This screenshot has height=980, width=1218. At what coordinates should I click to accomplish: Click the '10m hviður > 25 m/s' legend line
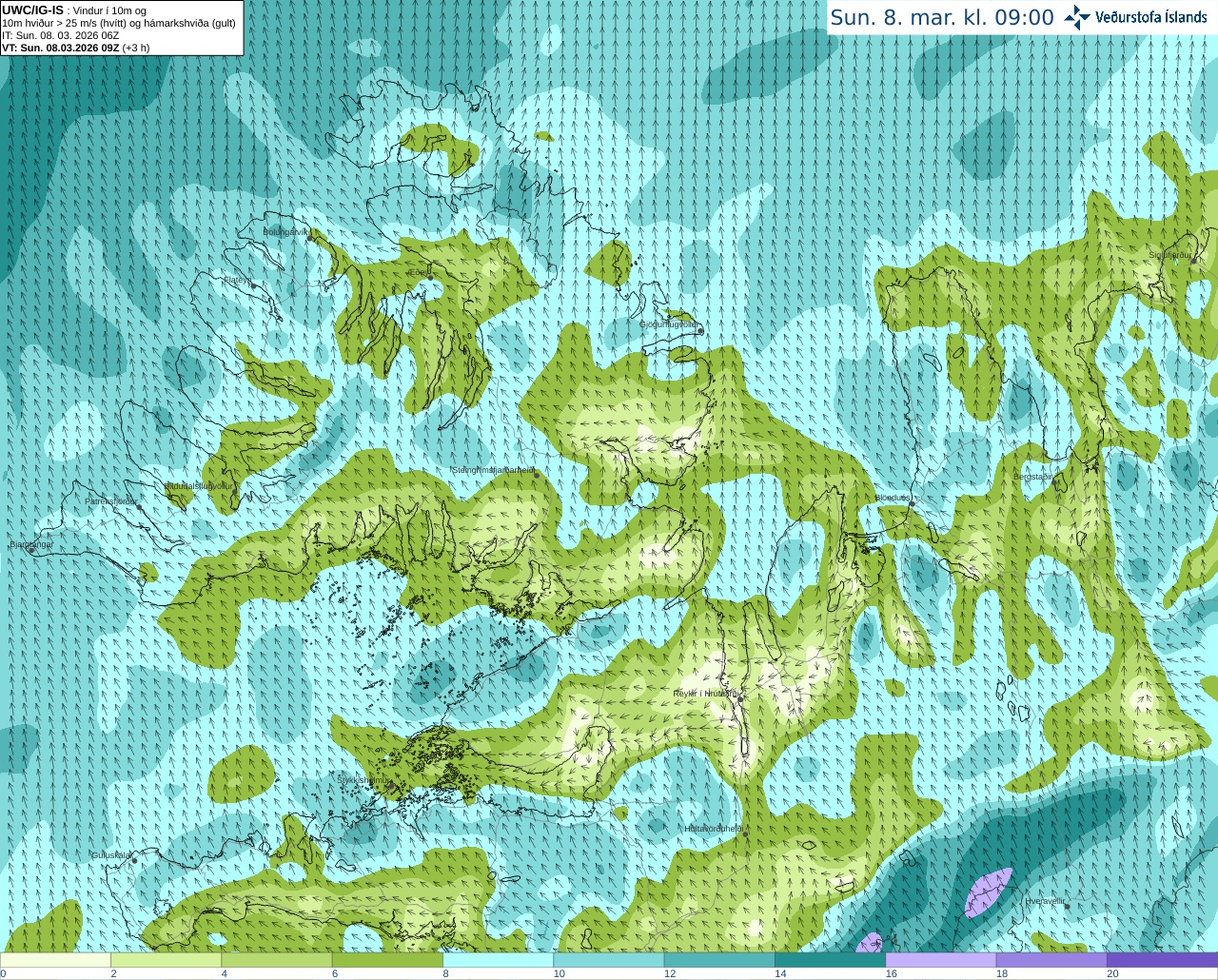[x=118, y=23]
